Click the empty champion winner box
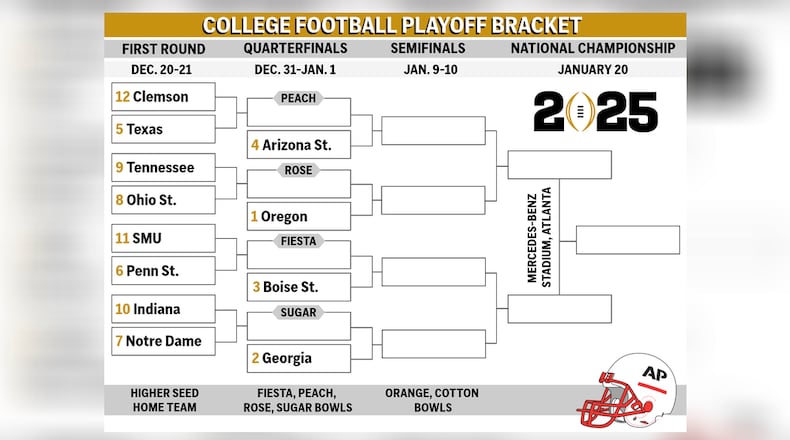 click(x=627, y=240)
